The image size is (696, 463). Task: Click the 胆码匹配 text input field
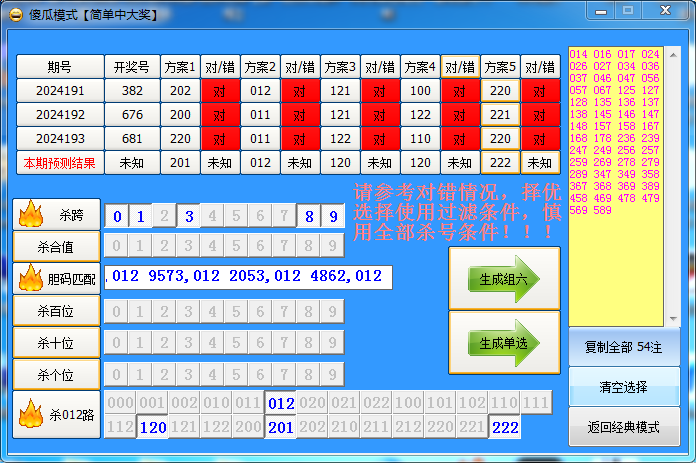248,277
